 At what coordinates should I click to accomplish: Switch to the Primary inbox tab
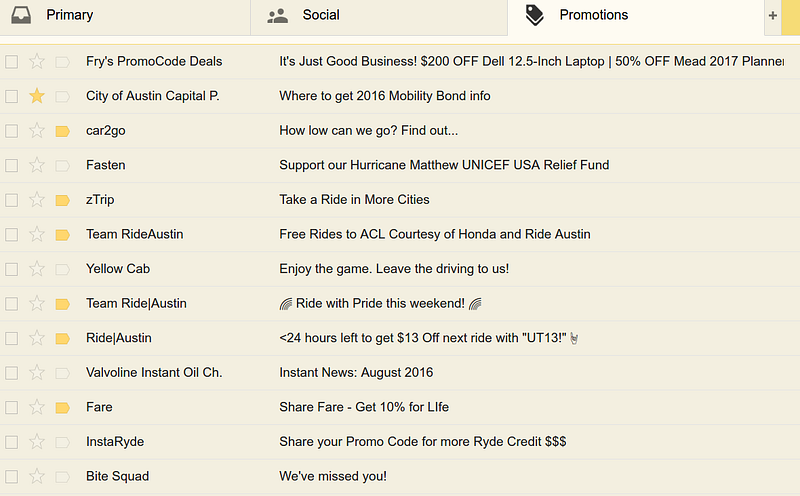click(125, 17)
